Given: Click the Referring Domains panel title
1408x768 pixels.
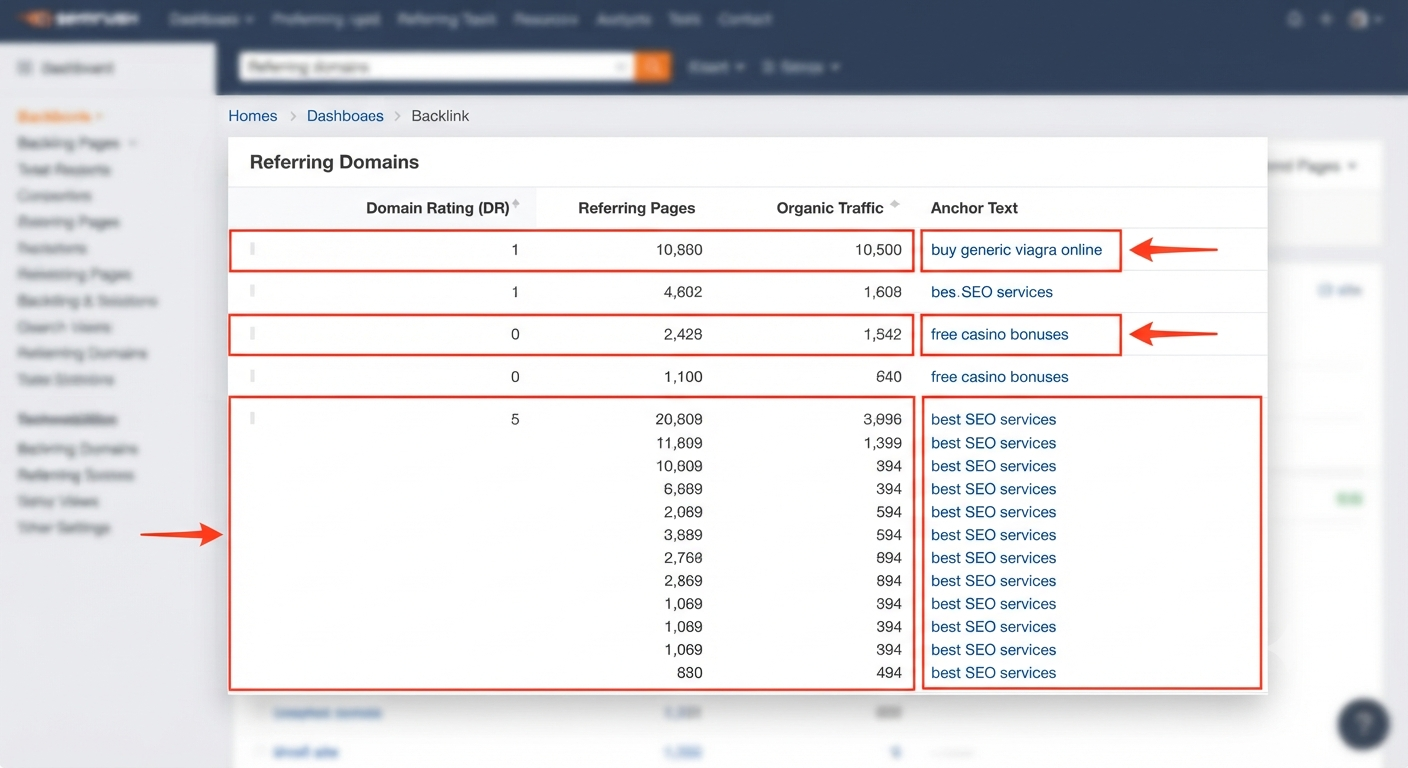Looking at the screenshot, I should point(334,162).
